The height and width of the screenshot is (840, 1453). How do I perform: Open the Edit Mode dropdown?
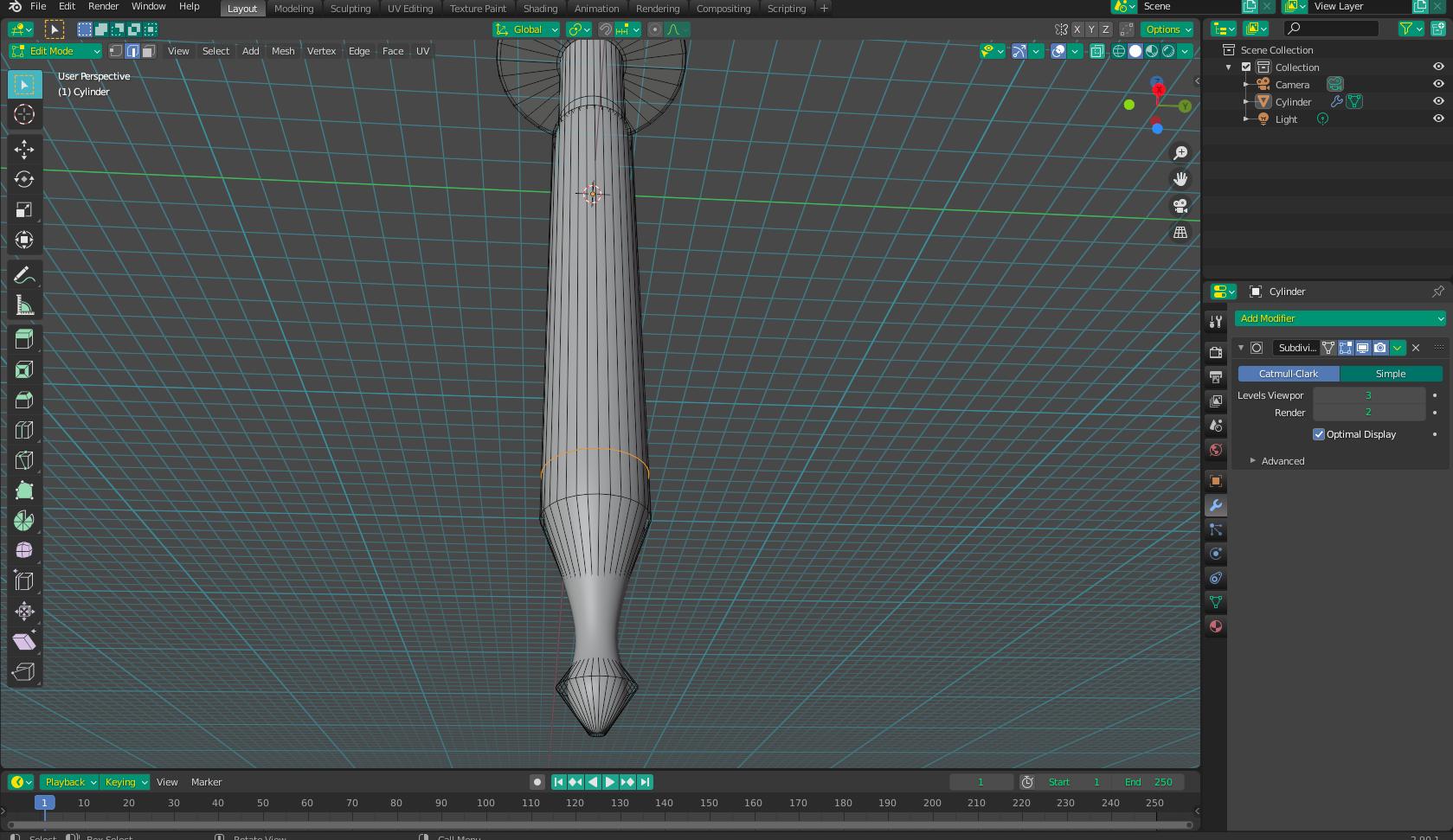[55, 51]
